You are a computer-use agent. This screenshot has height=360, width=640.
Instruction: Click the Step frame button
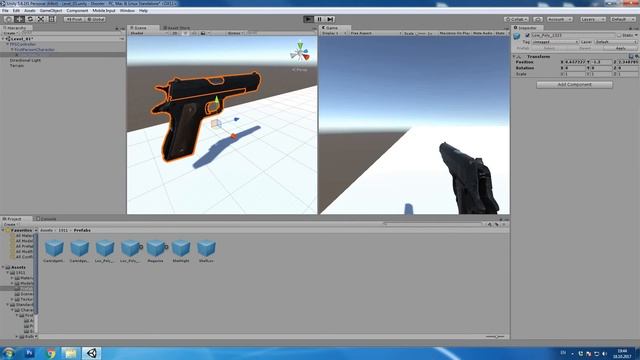click(x=330, y=19)
